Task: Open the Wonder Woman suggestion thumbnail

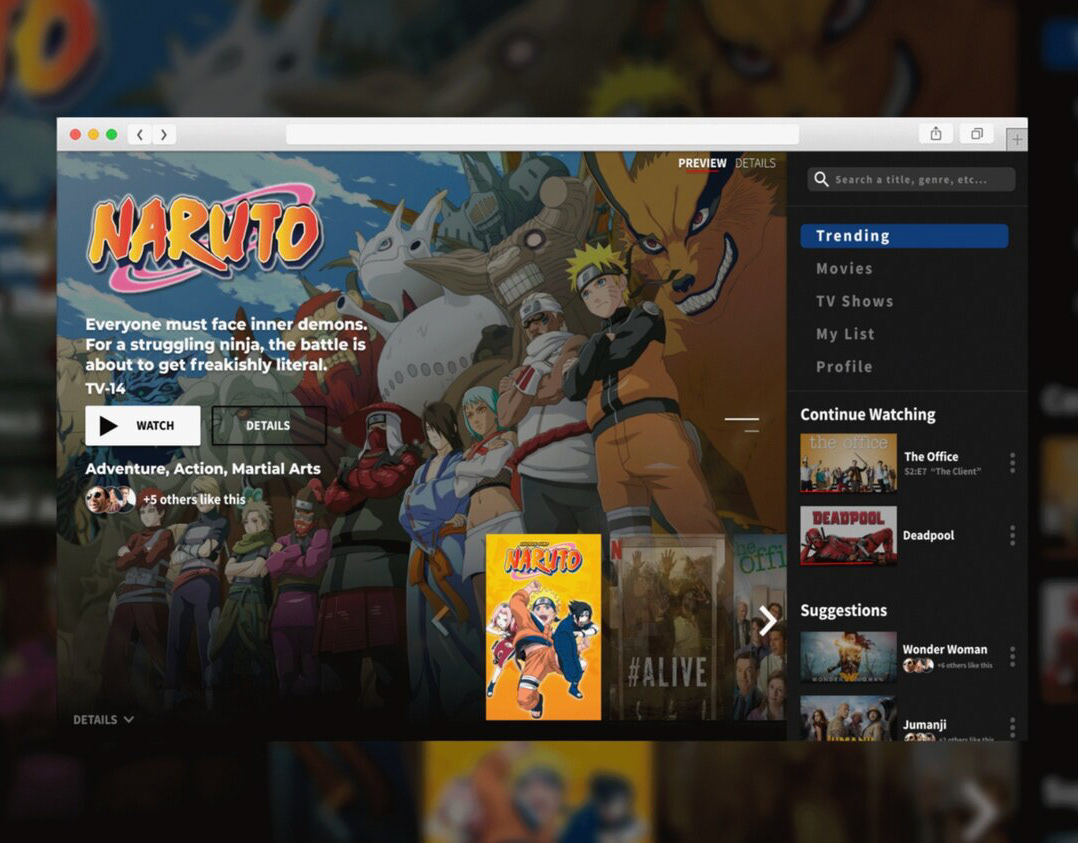Action: [x=848, y=657]
